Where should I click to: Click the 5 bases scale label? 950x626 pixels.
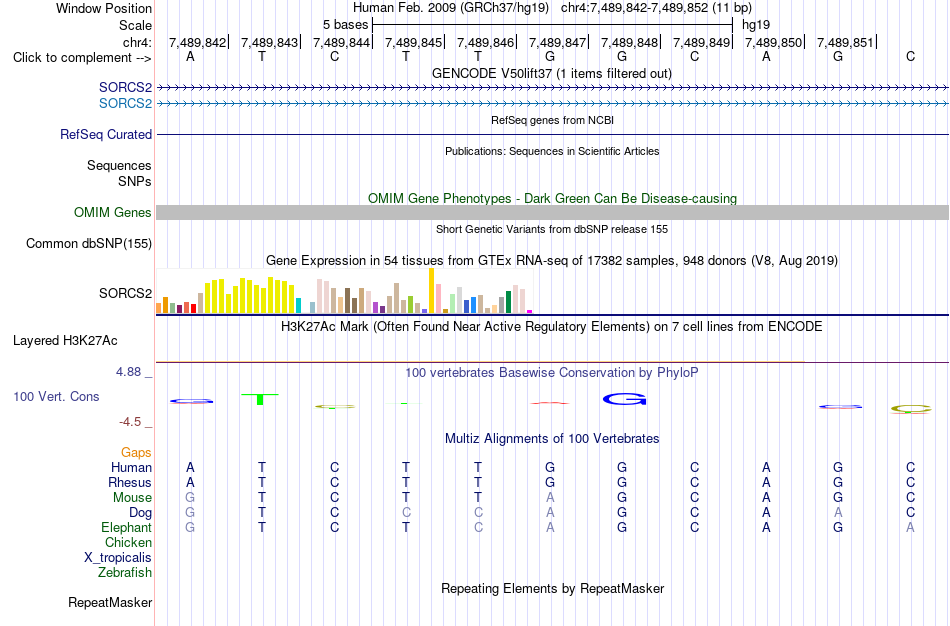(345, 25)
